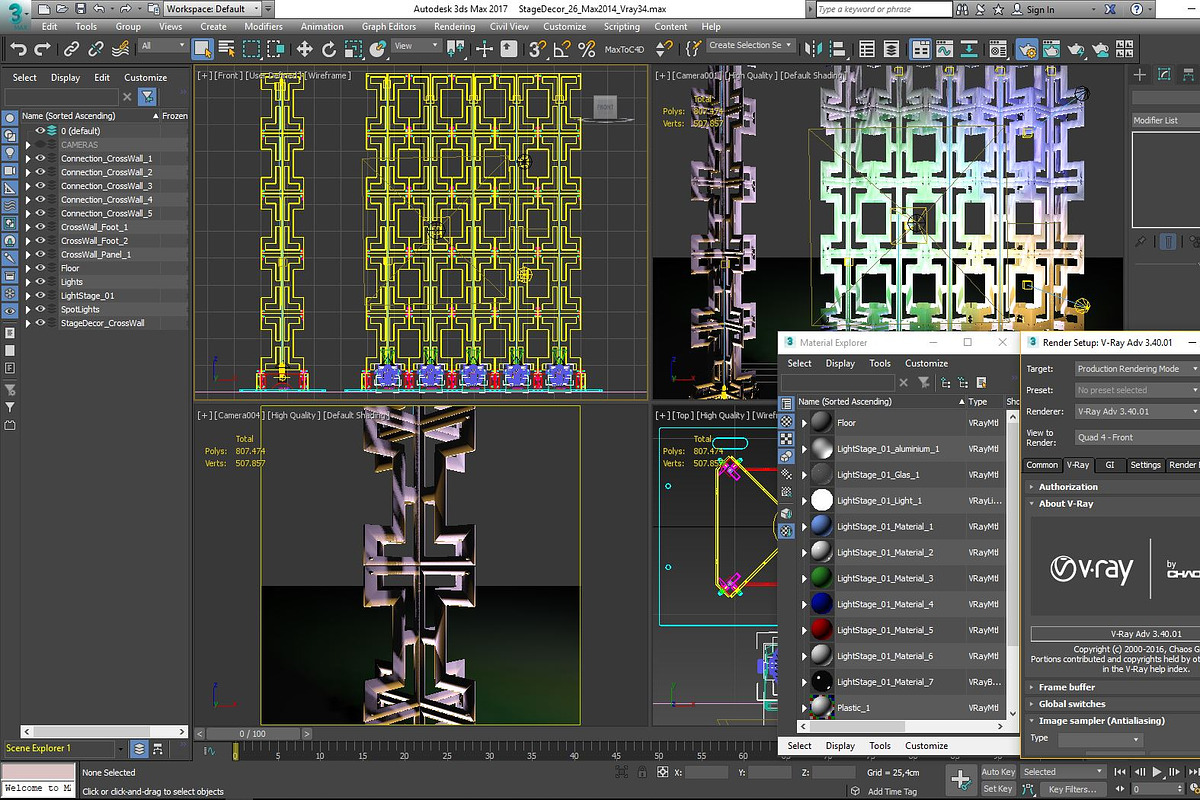
Task: Click the Save File icon in title bar
Action: (80, 9)
